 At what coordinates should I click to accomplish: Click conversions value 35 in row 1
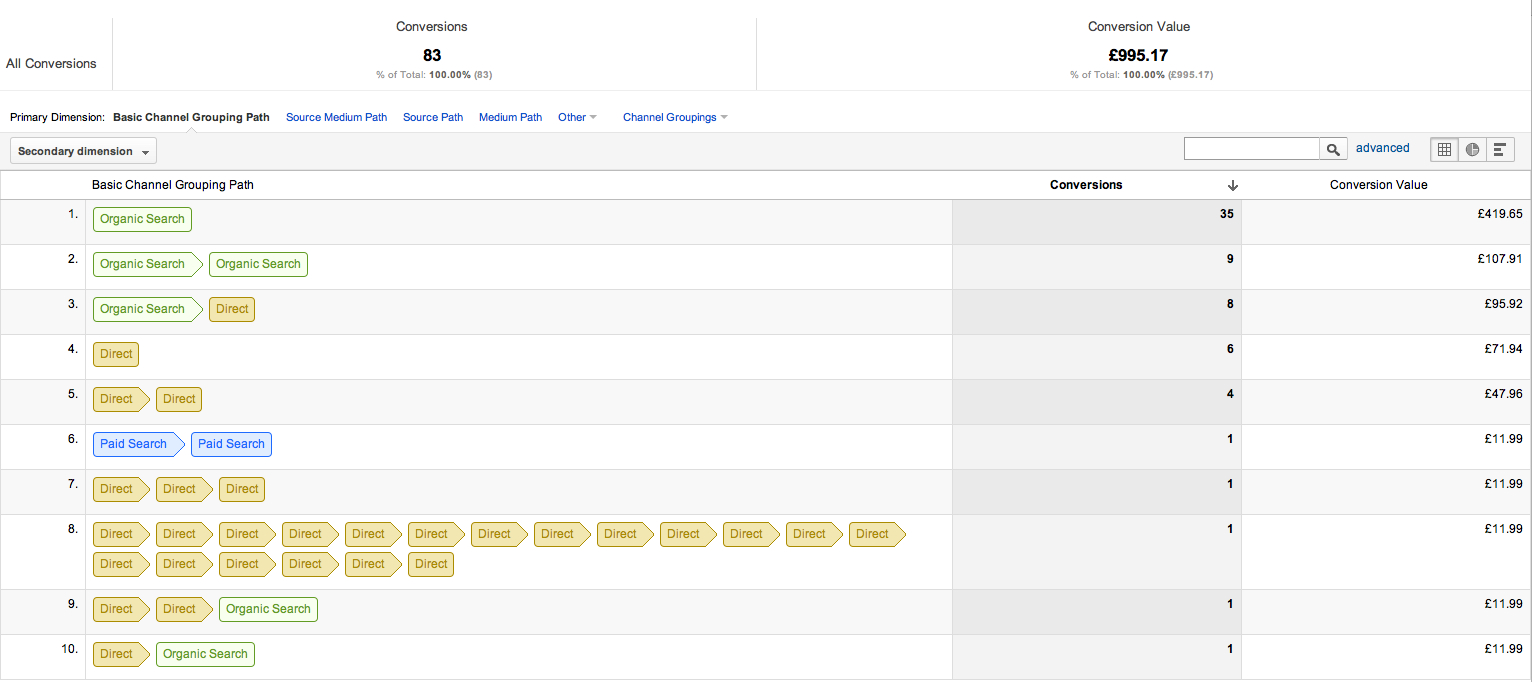[x=1226, y=214]
